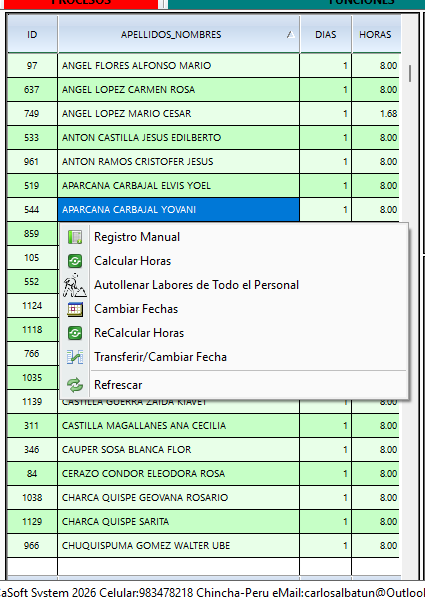This screenshot has height=606, width=428.
Task: Click the Calcular Horas green icon
Action: [75, 261]
